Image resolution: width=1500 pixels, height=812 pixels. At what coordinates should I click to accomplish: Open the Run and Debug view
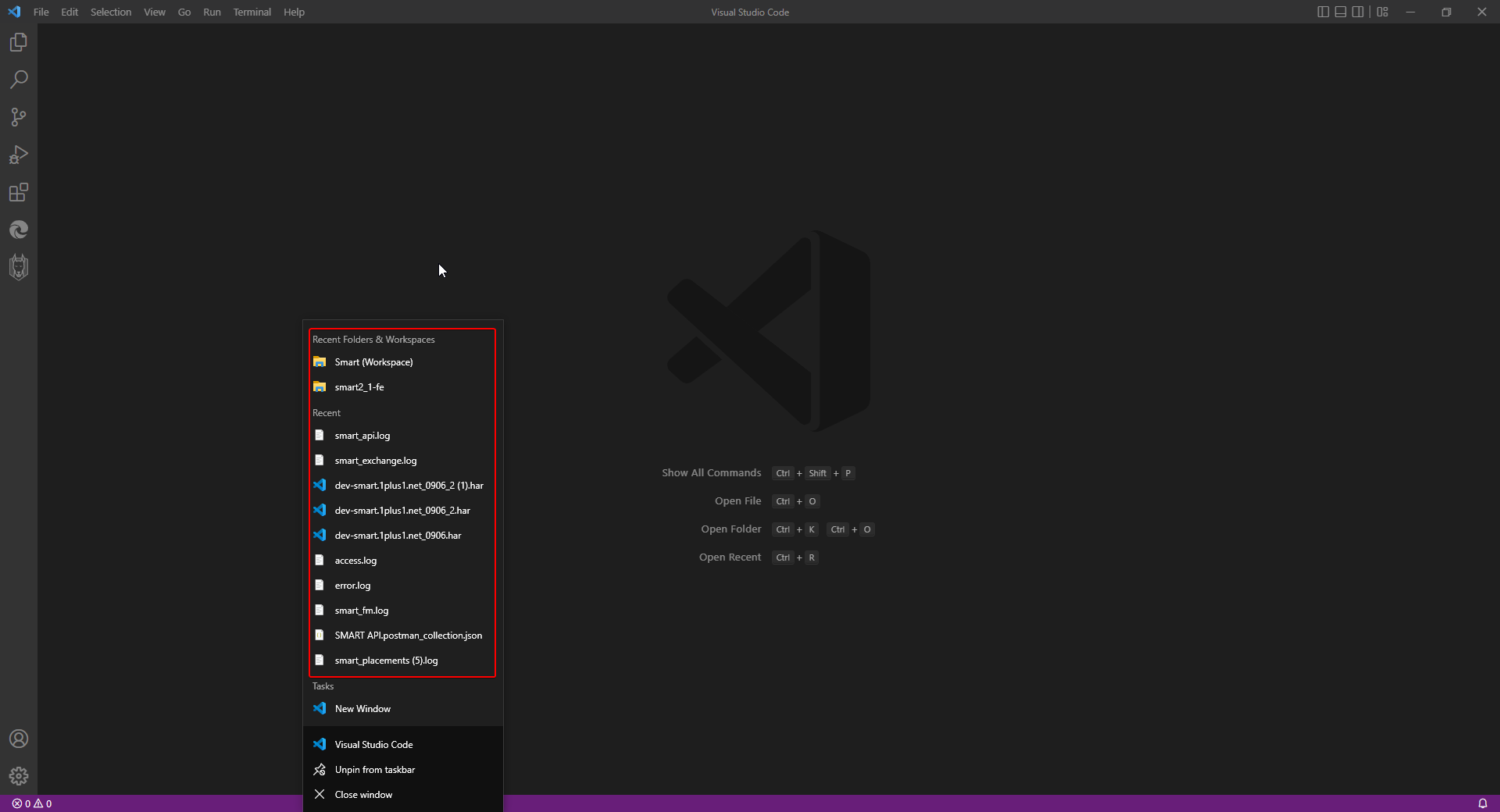pyautogui.click(x=19, y=155)
